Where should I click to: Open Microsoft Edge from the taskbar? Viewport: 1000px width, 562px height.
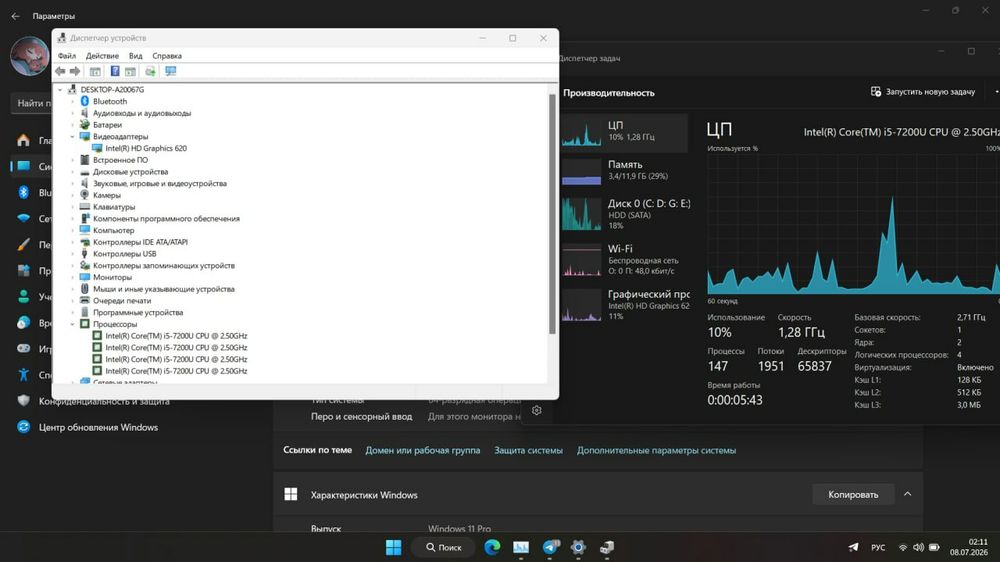tap(492, 547)
